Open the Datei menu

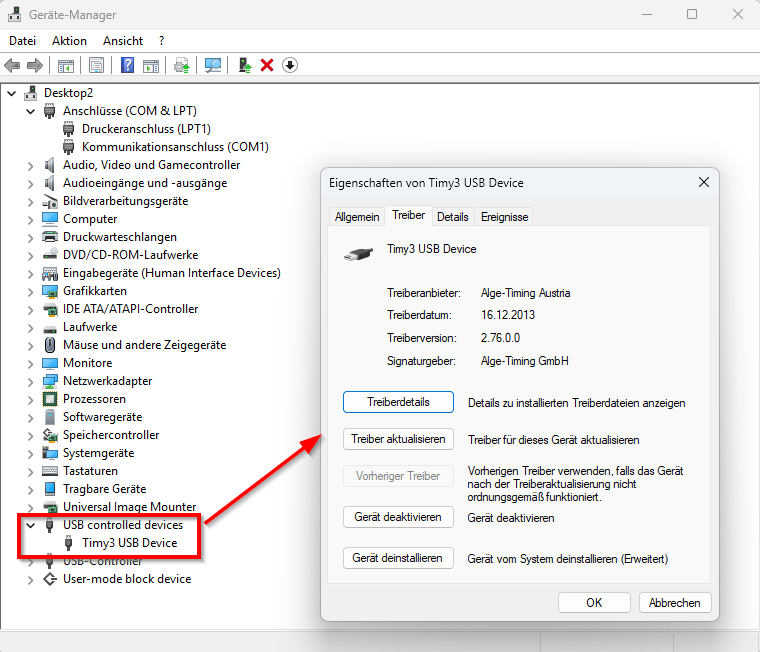(x=22, y=41)
